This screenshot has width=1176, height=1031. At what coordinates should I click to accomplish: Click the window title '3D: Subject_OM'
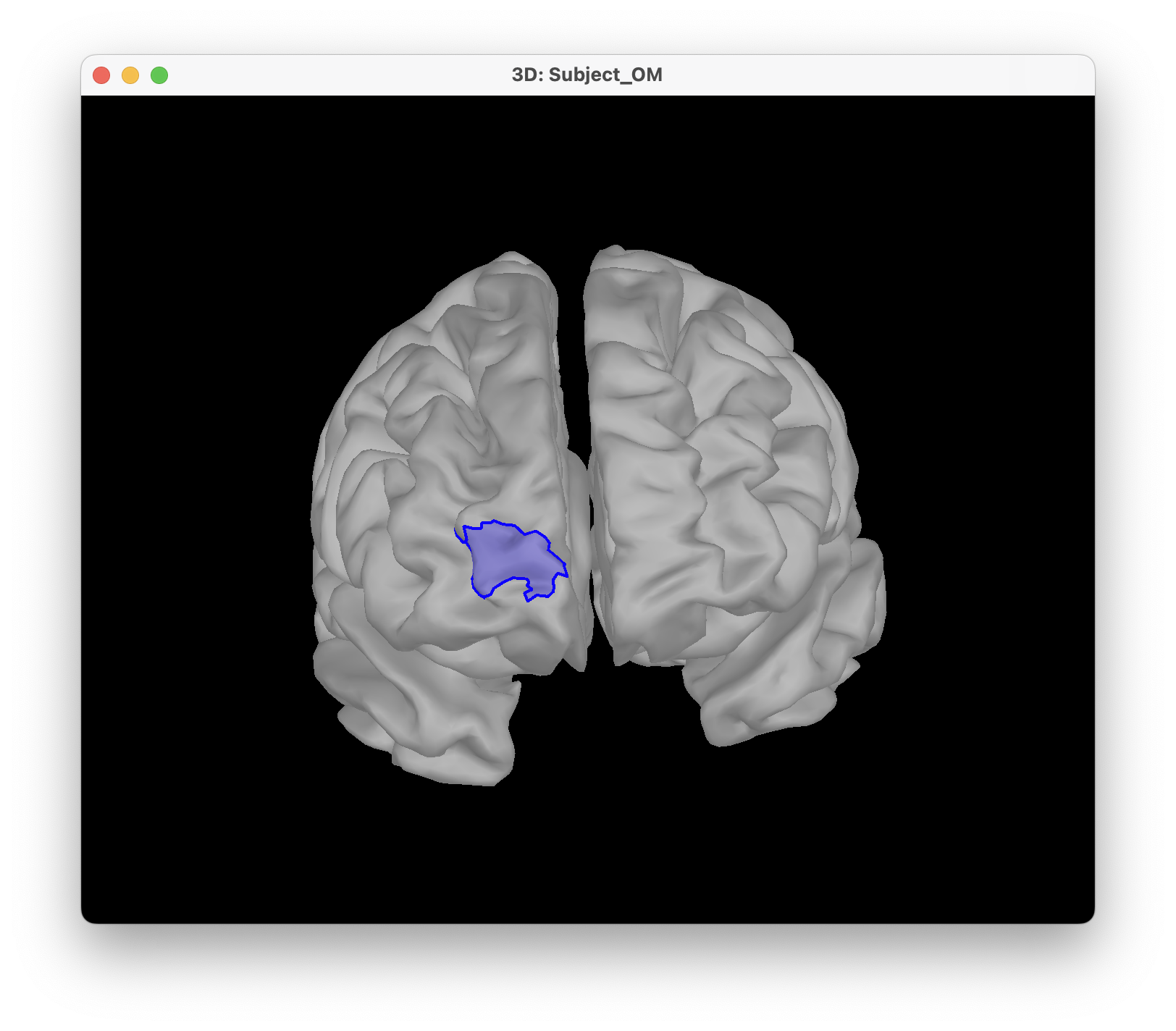tap(587, 75)
